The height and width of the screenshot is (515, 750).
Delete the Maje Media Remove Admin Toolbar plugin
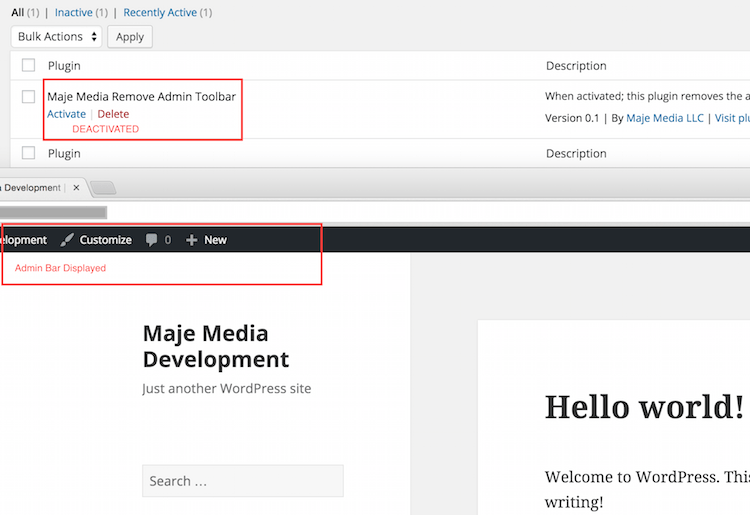point(113,114)
